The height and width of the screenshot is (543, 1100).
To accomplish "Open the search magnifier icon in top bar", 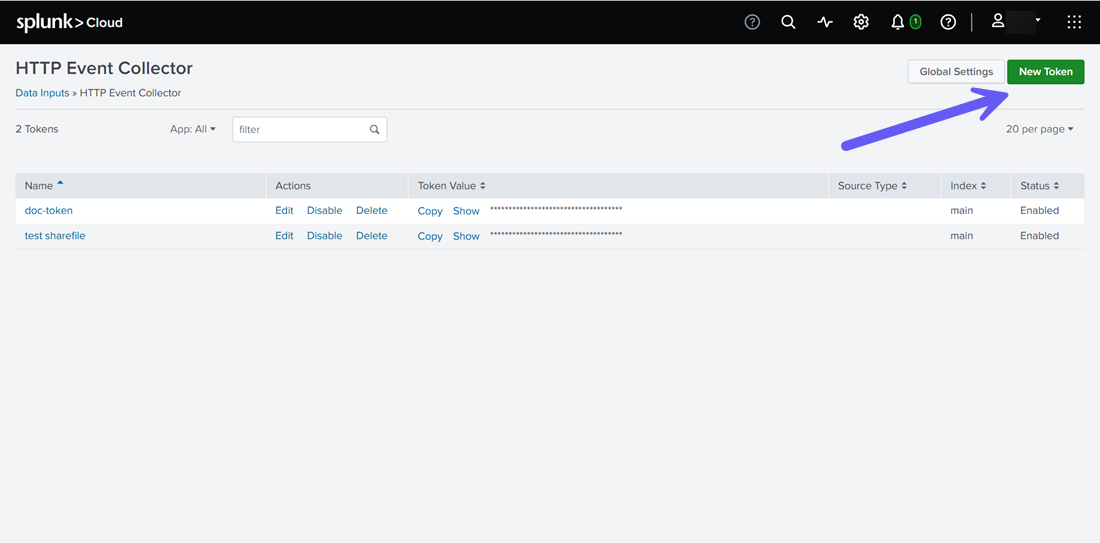I will 789,22.
